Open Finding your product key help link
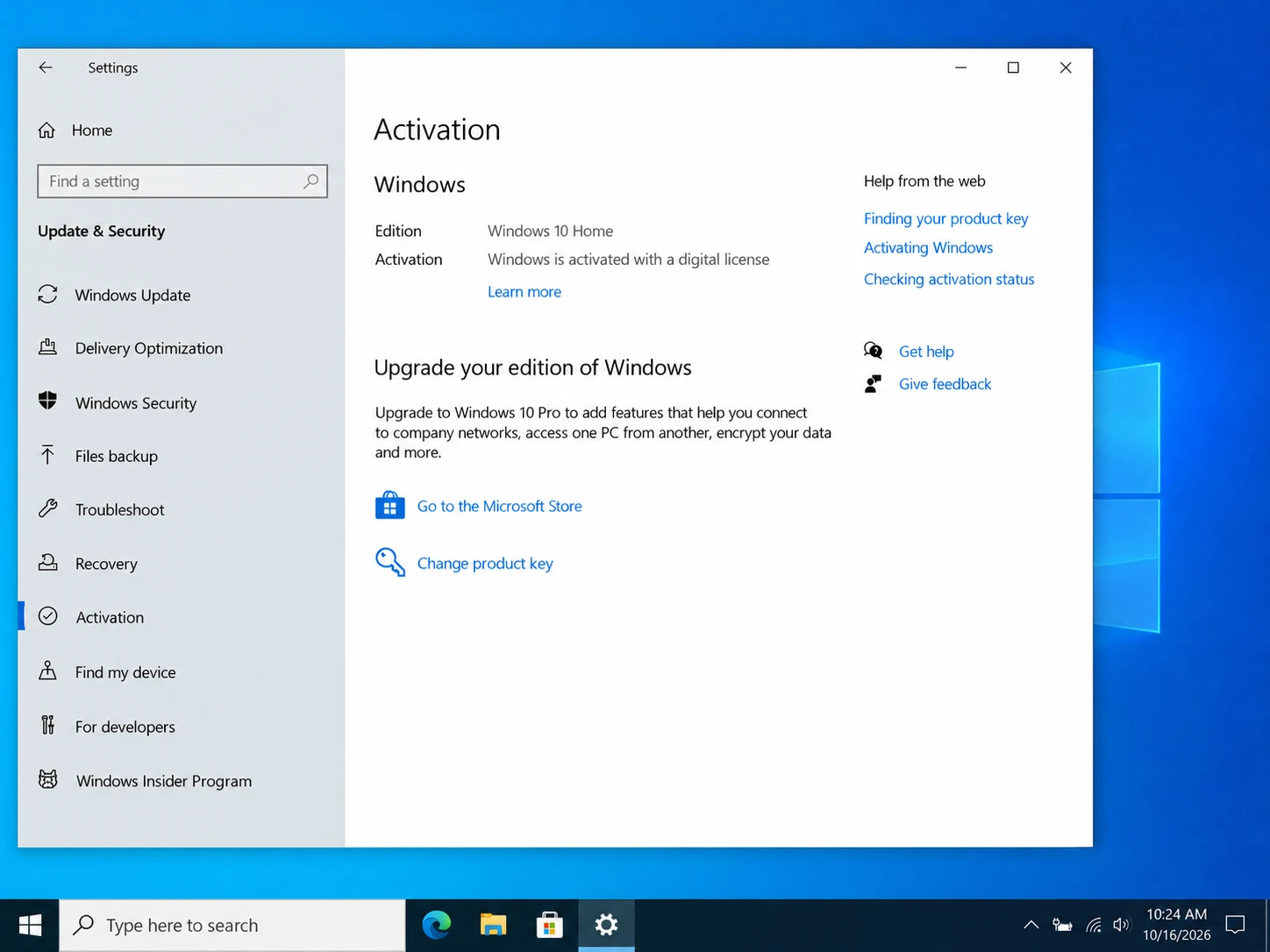Screen dimensions: 1270x952 (945, 218)
